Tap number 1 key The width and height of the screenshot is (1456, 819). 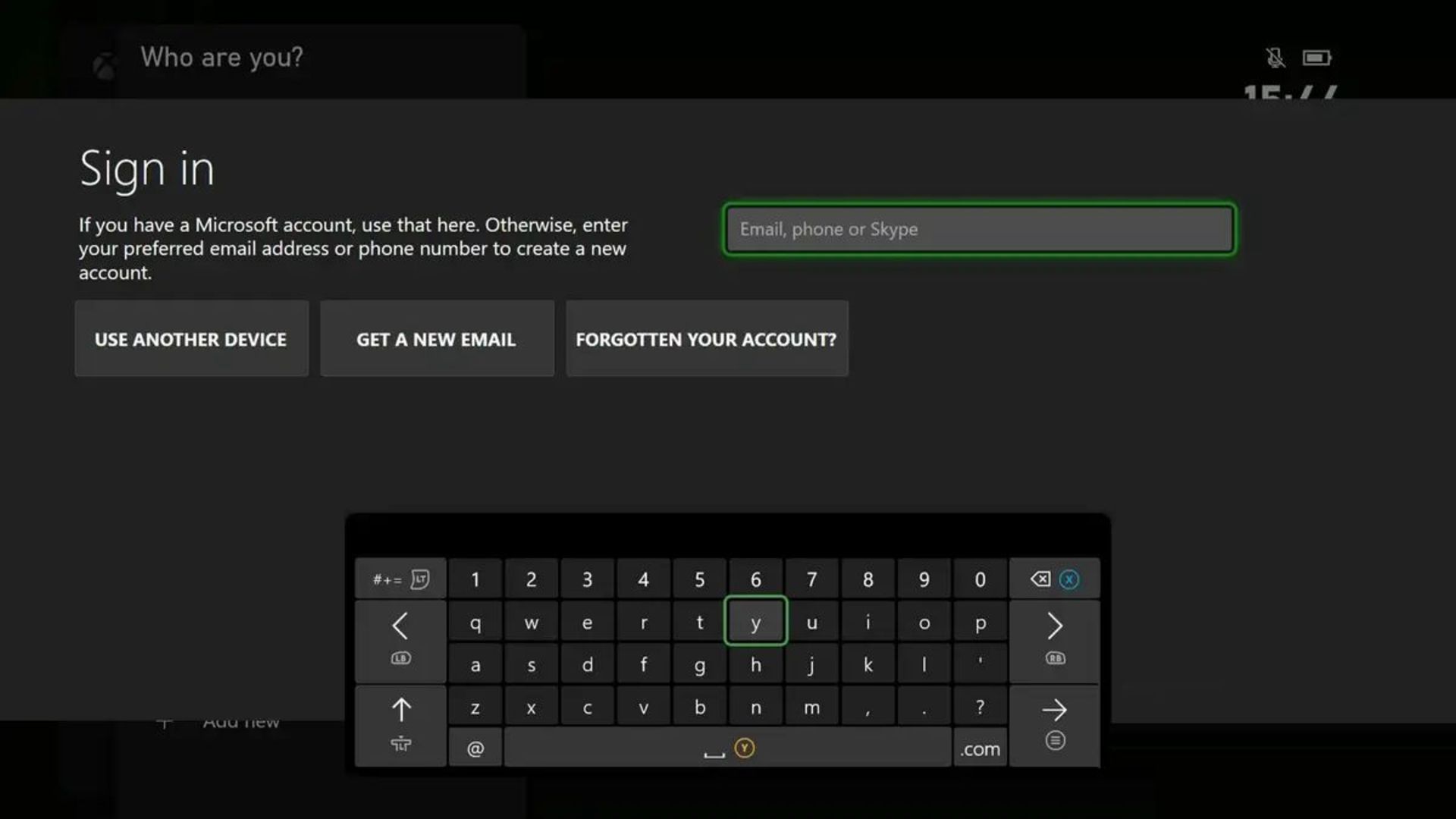pos(475,579)
